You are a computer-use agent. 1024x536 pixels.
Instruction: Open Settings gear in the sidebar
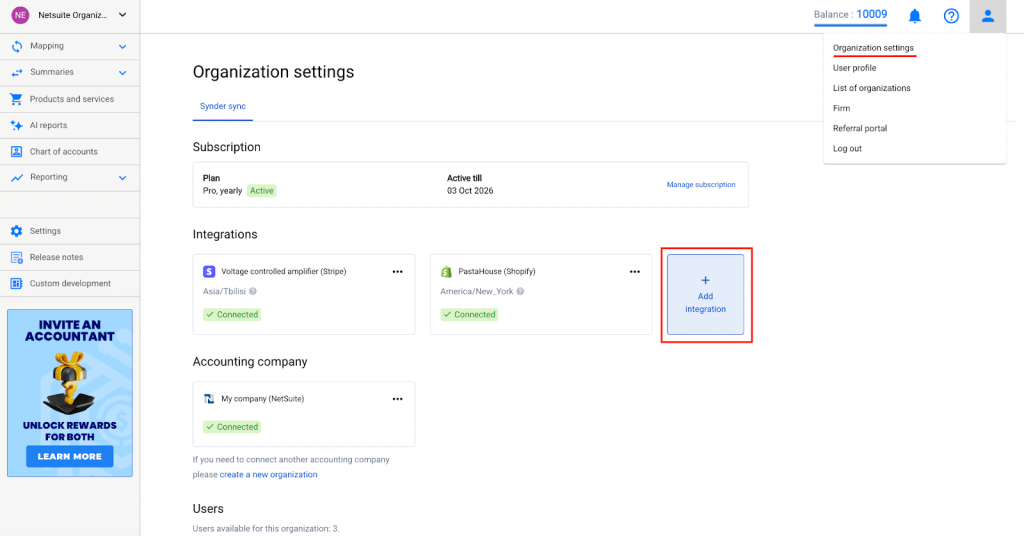point(16,231)
